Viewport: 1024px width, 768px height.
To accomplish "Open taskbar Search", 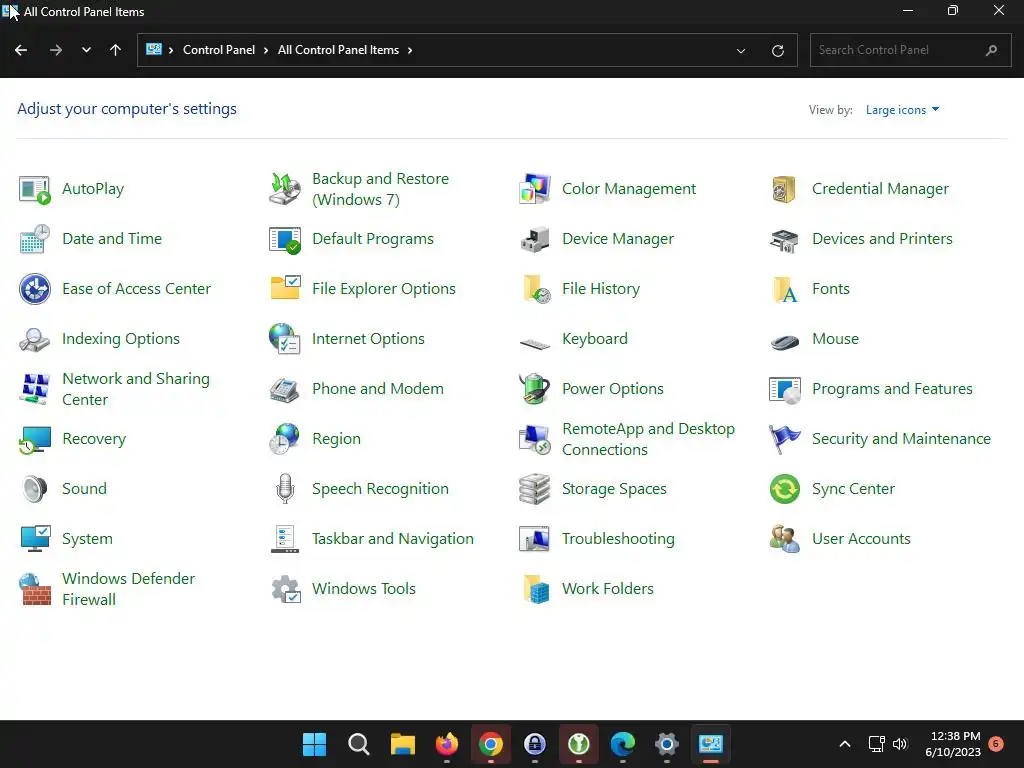I will [x=359, y=744].
